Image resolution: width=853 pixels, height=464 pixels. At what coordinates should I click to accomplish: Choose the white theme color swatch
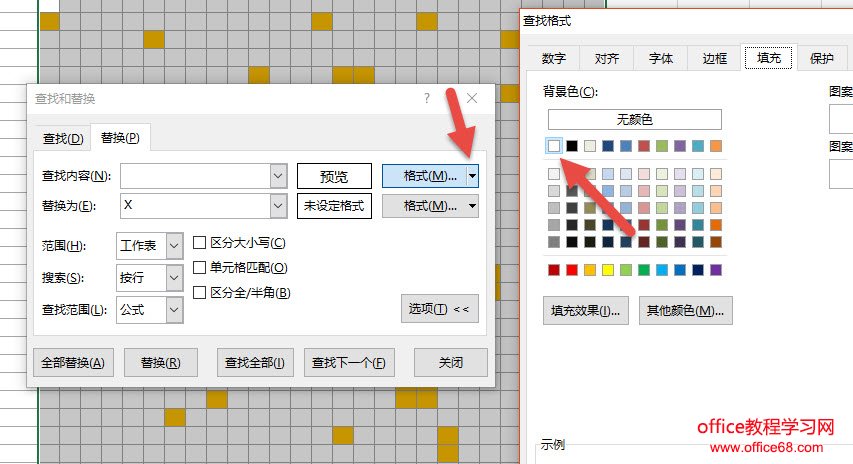[x=554, y=146]
